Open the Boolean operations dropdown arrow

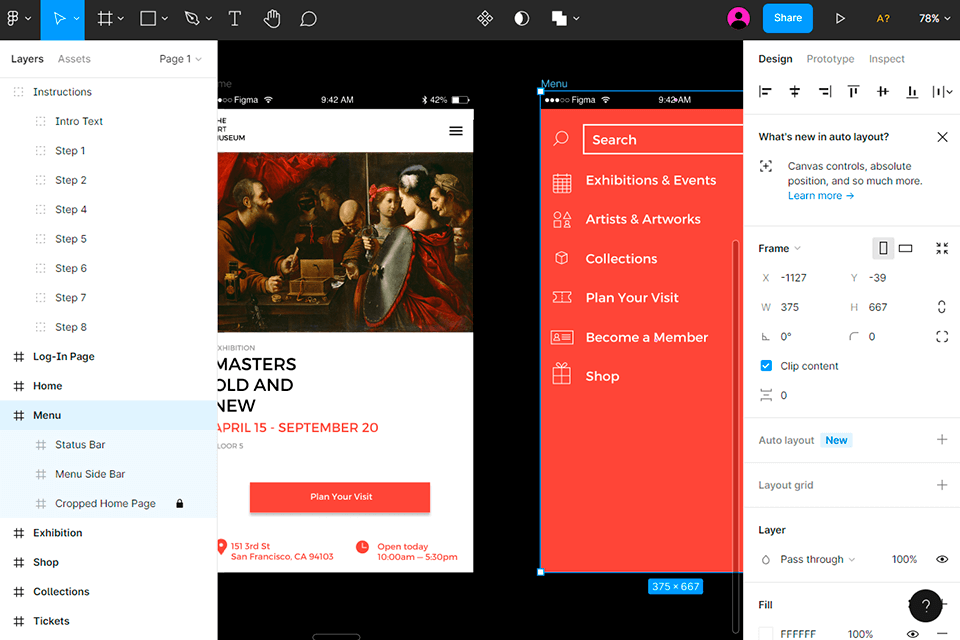576,19
